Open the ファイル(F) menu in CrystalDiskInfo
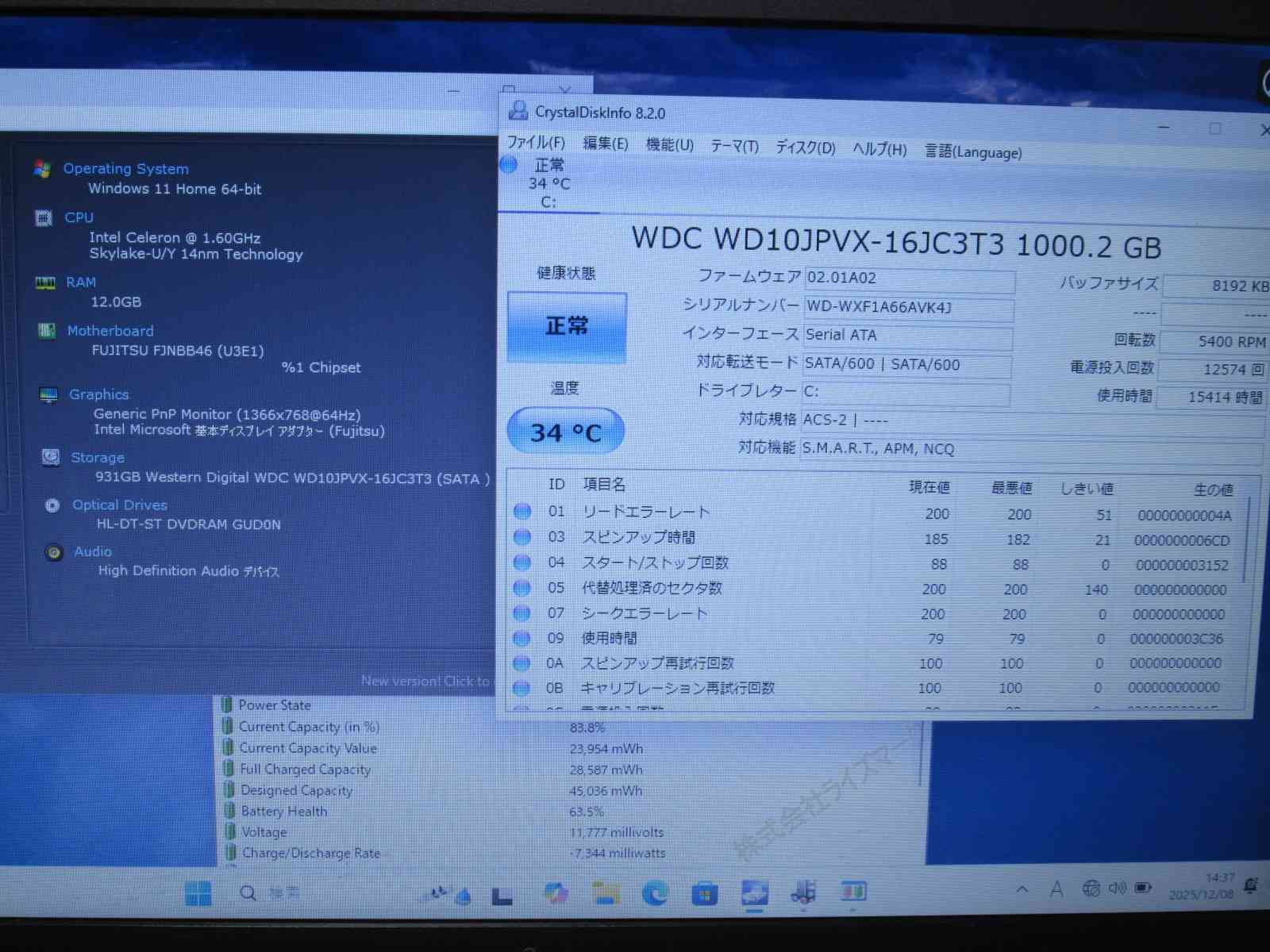This screenshot has height=952, width=1270. tap(536, 143)
